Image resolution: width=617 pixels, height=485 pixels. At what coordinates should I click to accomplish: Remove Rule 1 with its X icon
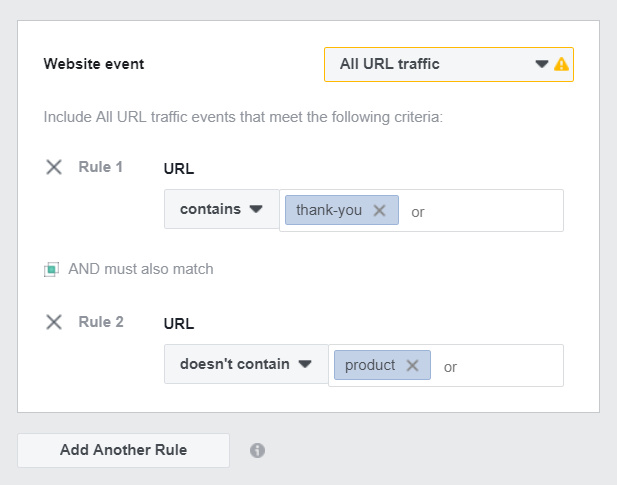[54, 167]
